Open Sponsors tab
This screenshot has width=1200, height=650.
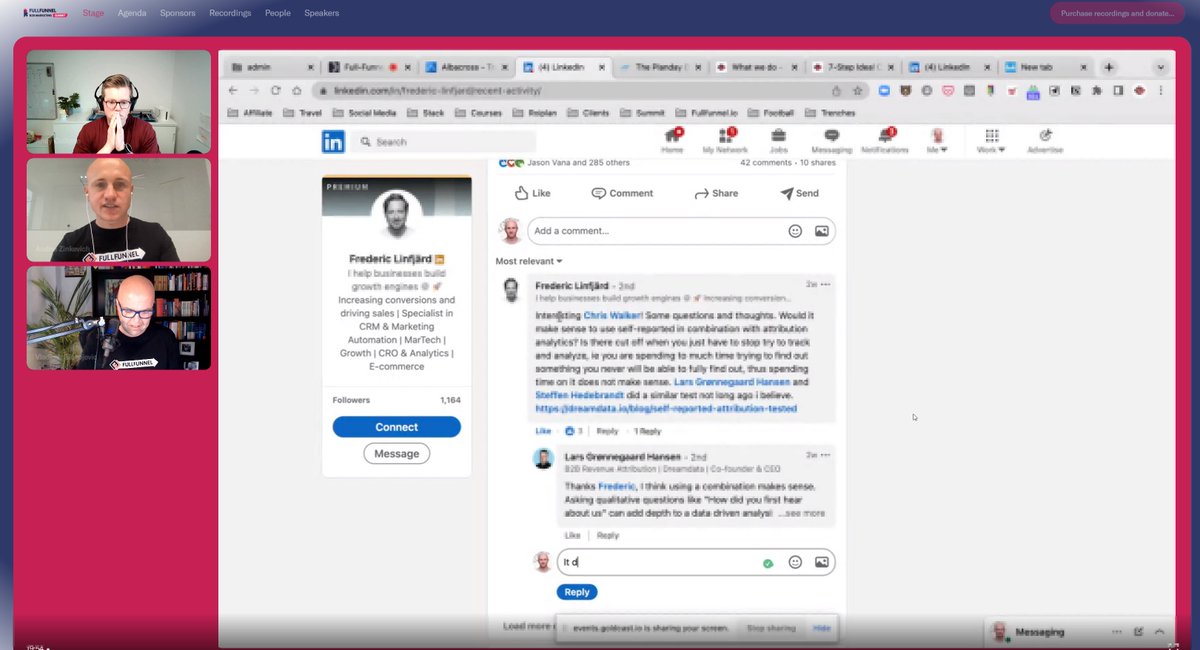click(x=178, y=13)
